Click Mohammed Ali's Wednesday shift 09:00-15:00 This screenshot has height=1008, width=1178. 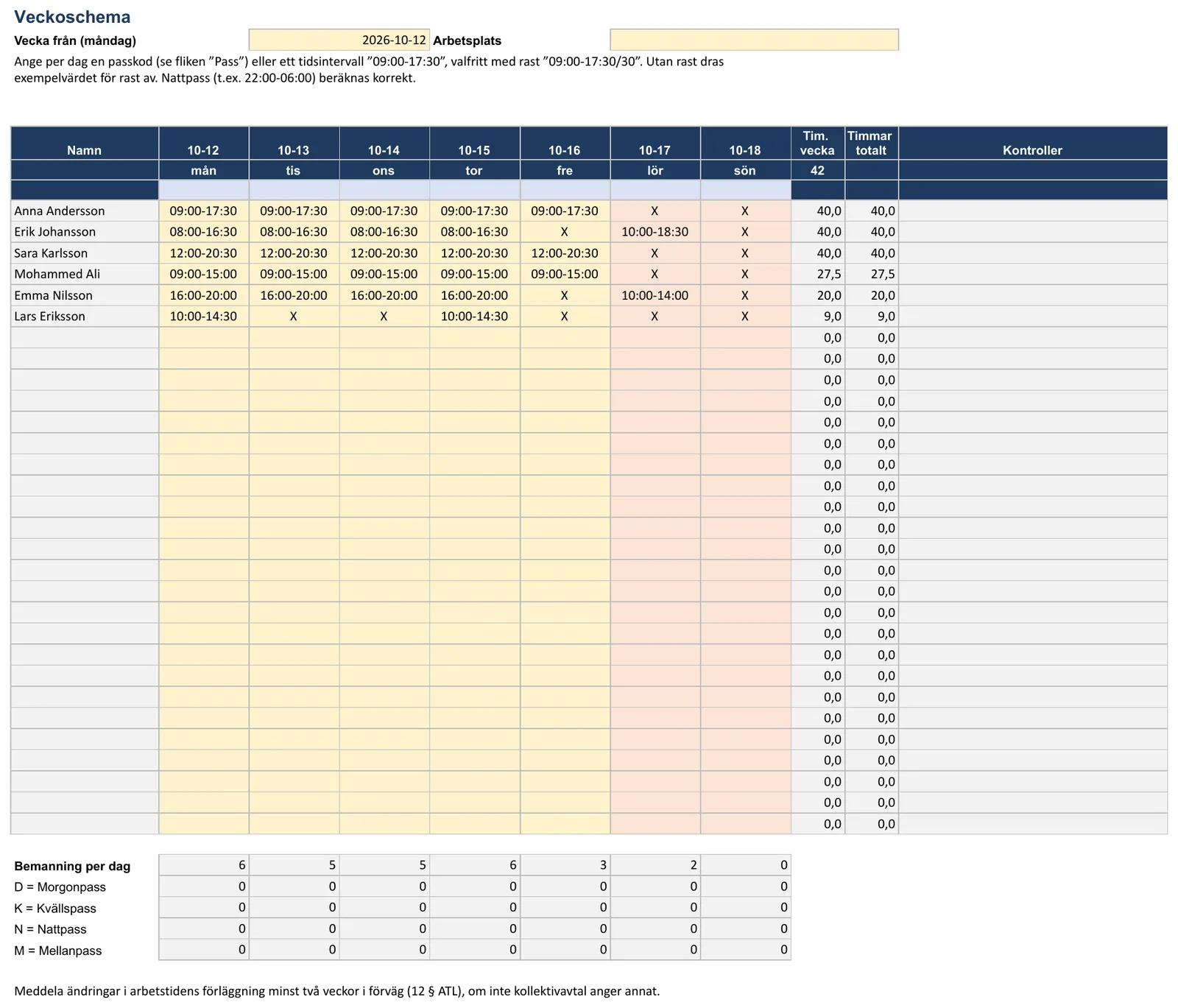pyautogui.click(x=384, y=274)
